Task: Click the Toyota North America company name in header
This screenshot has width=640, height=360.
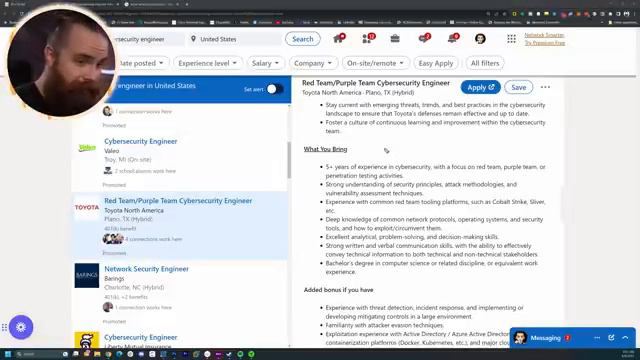Action: point(331,93)
